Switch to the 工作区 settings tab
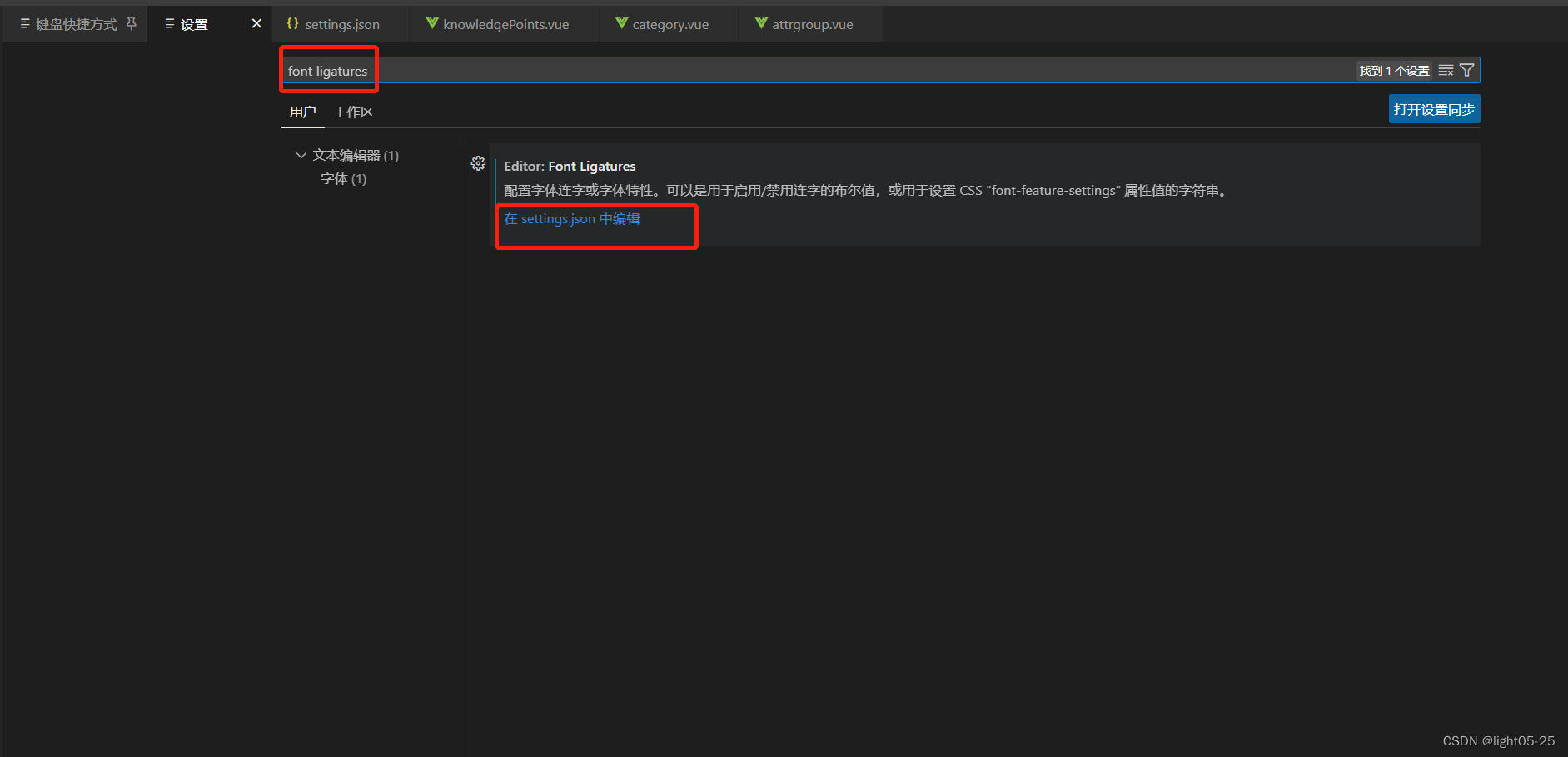Viewport: 1568px width, 757px height. 352,112
